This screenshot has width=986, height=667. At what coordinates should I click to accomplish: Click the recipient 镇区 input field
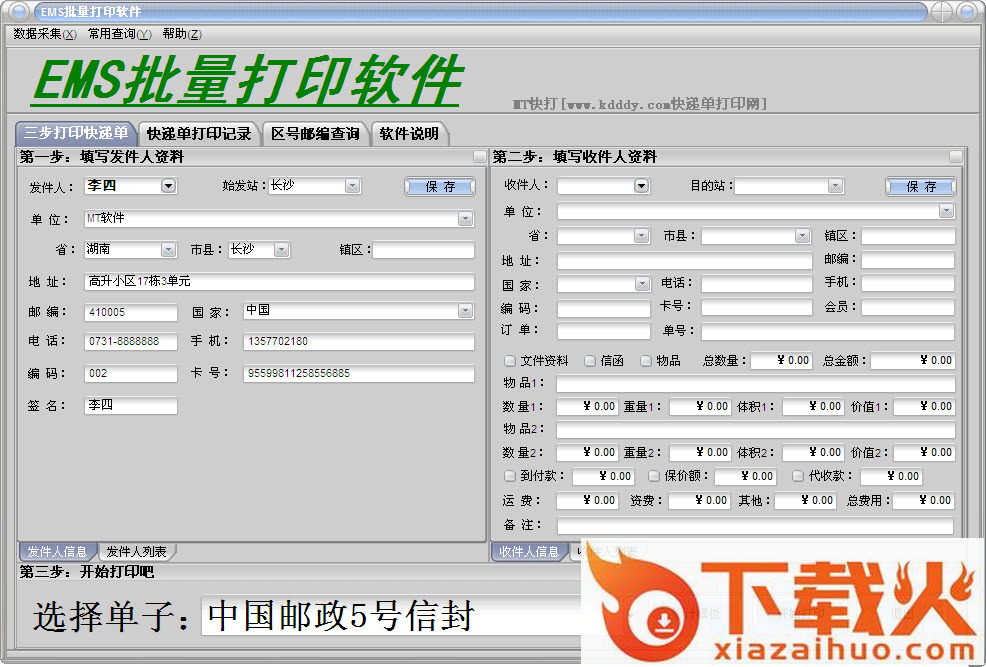[x=908, y=236]
